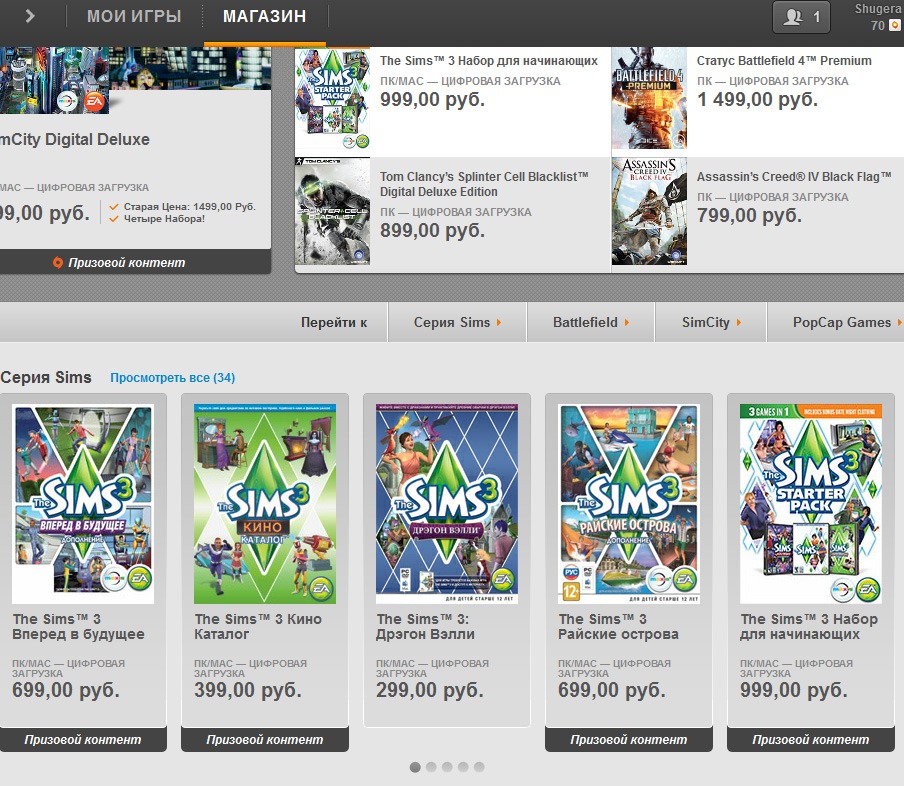Viewport: 904px width, 786px height.
Task: Open the Sims 3 Кино Каталог cover
Action: 265,504
